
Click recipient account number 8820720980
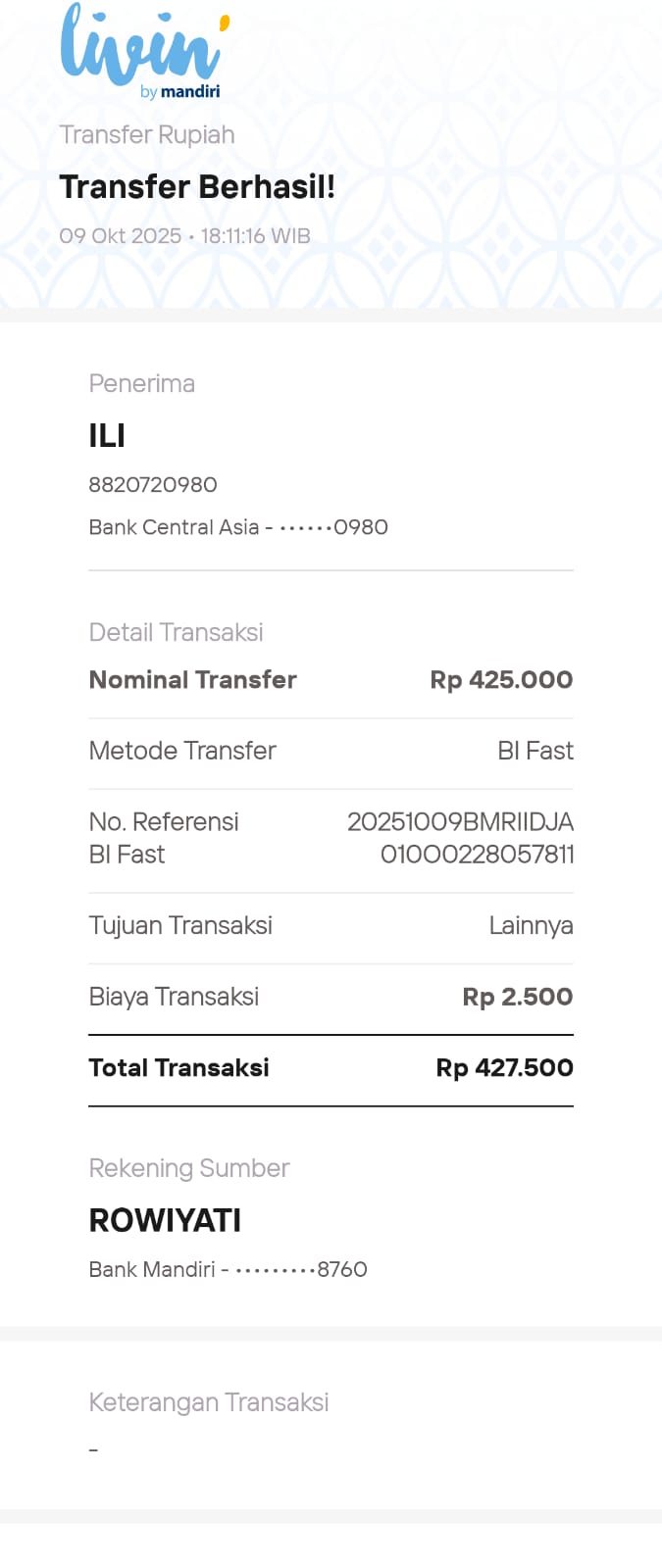tap(153, 484)
